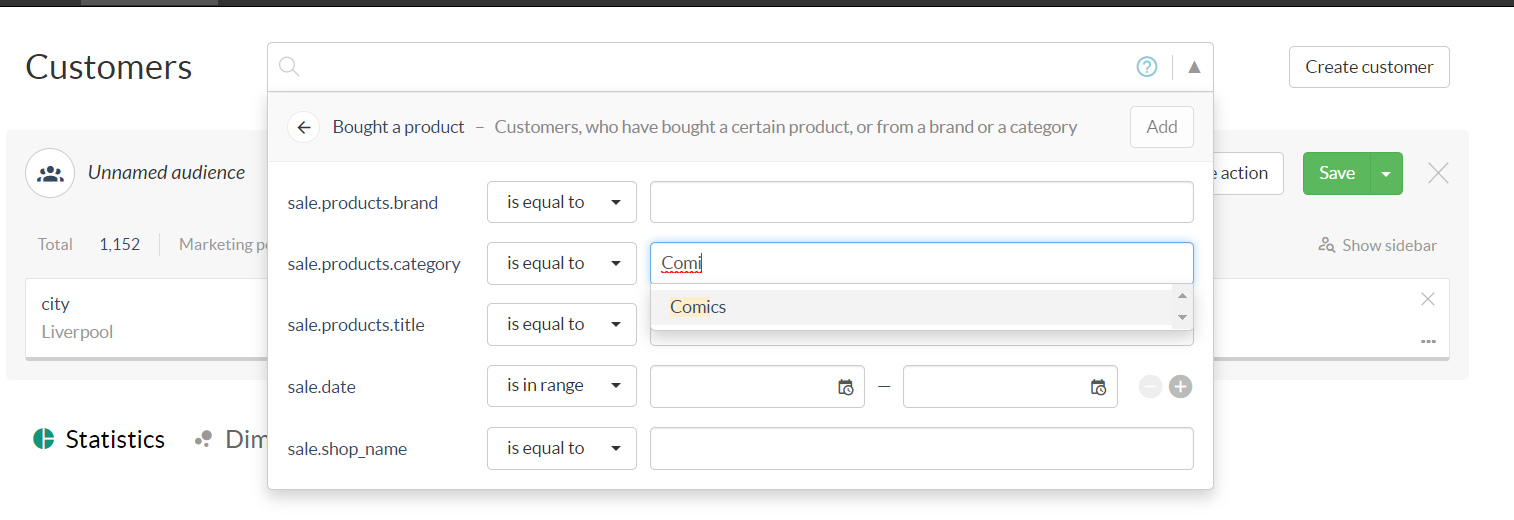Open the sale.date end calendar picker
The image size is (1514, 520).
click(x=1098, y=387)
